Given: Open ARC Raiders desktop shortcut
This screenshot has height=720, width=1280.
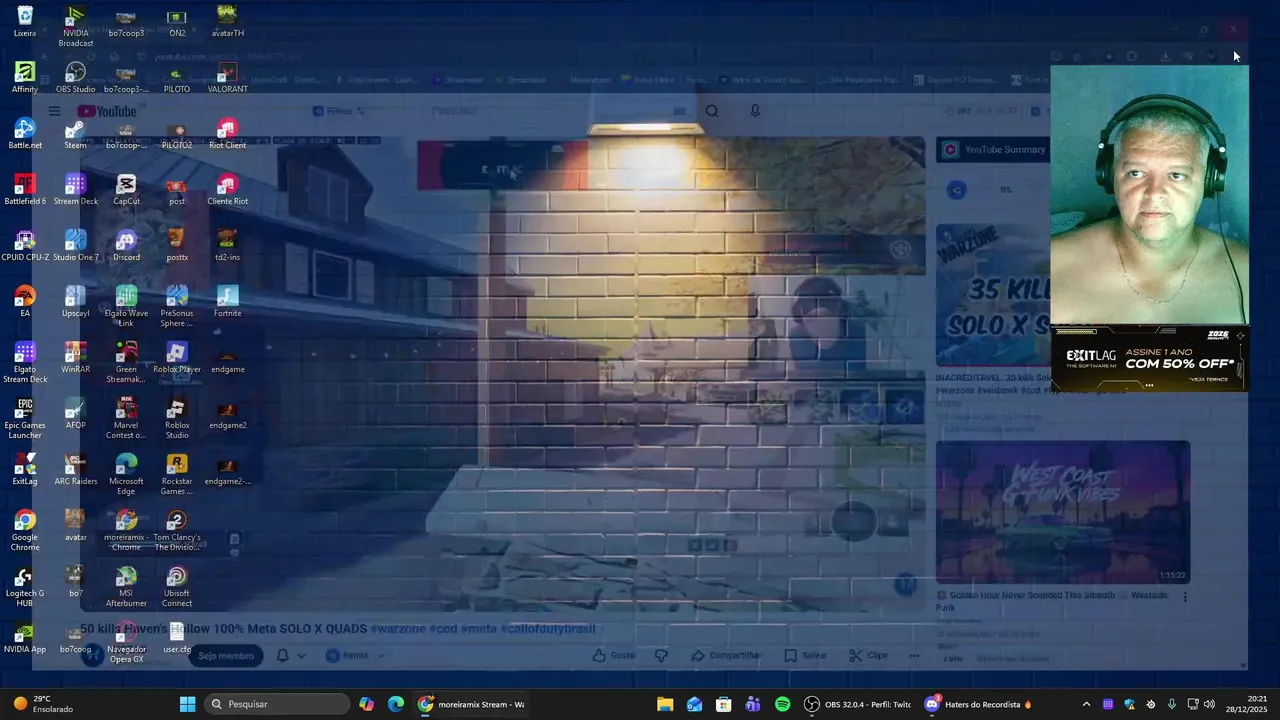Looking at the screenshot, I should 75,470.
